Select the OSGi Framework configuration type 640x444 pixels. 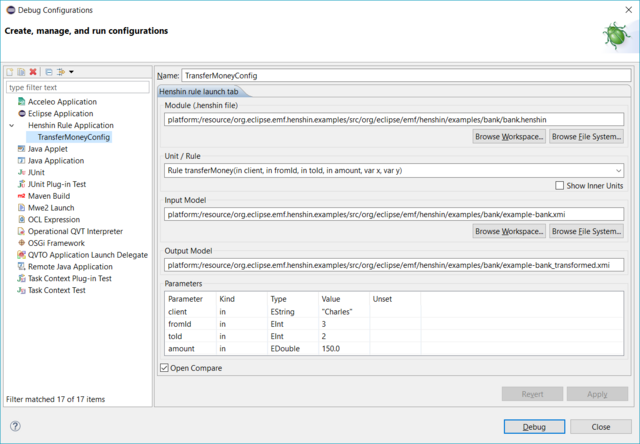coord(56,242)
